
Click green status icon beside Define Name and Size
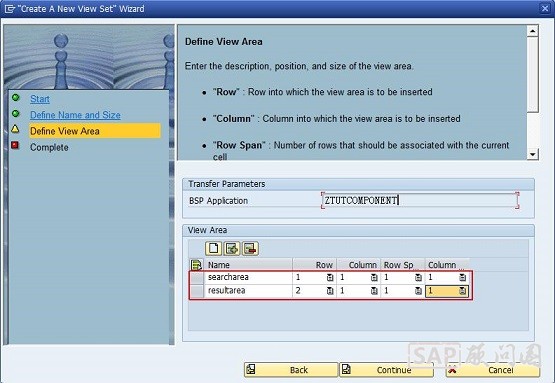[x=16, y=114]
